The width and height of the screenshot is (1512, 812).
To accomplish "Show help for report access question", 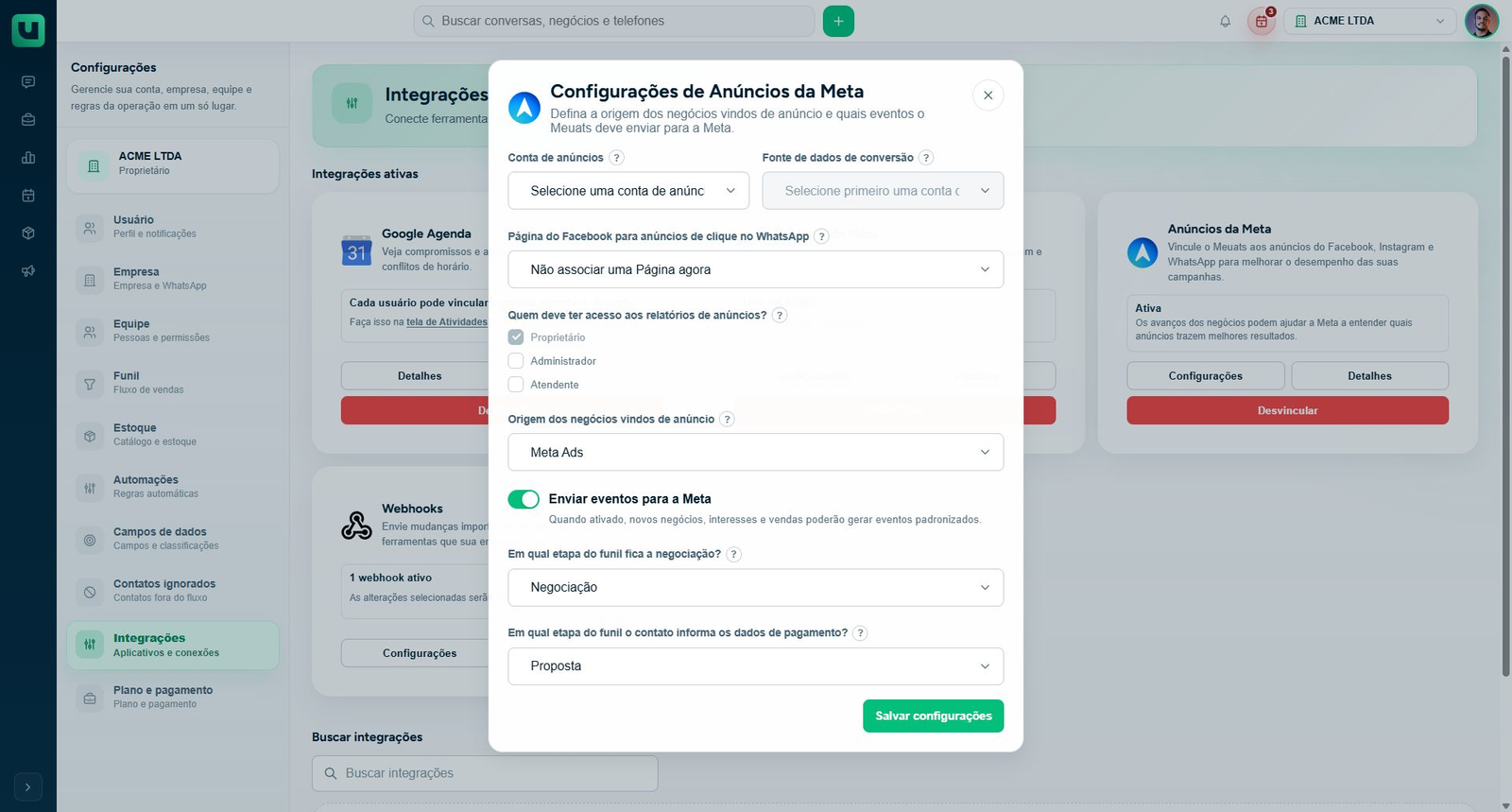I will coord(780,316).
